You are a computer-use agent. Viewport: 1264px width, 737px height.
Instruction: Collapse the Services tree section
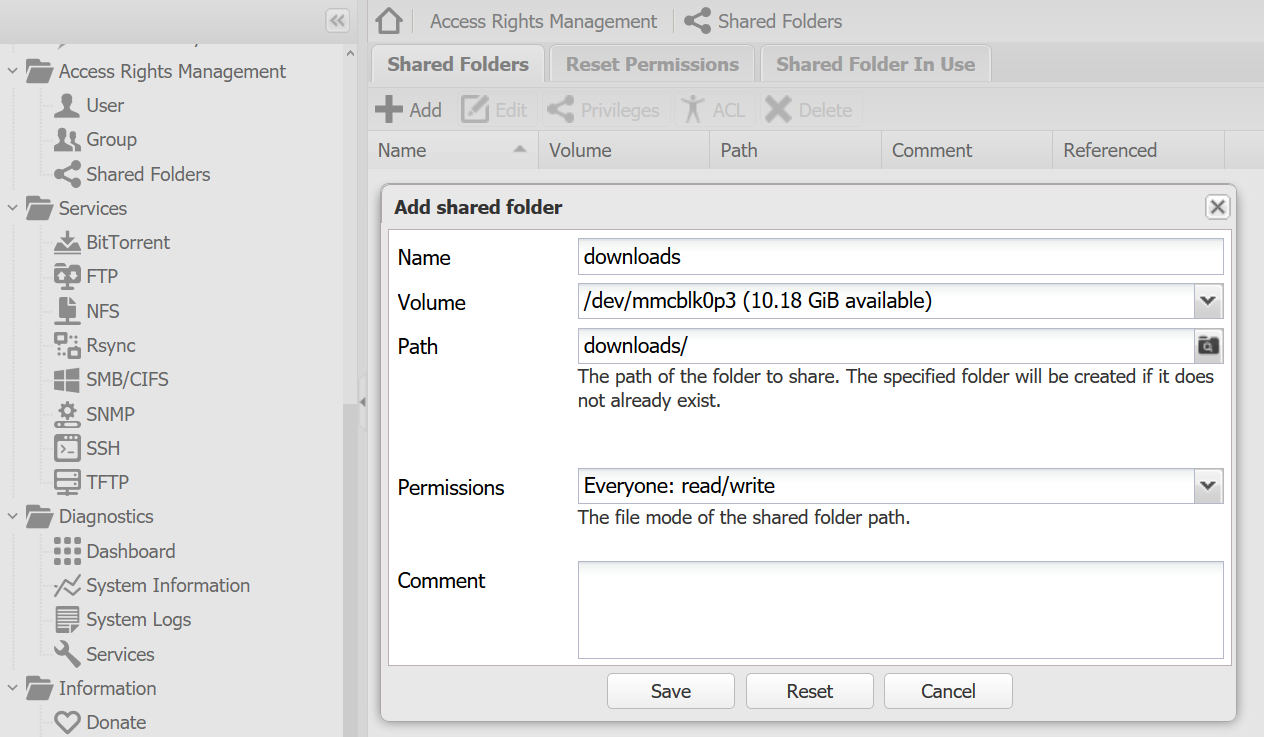coord(13,209)
